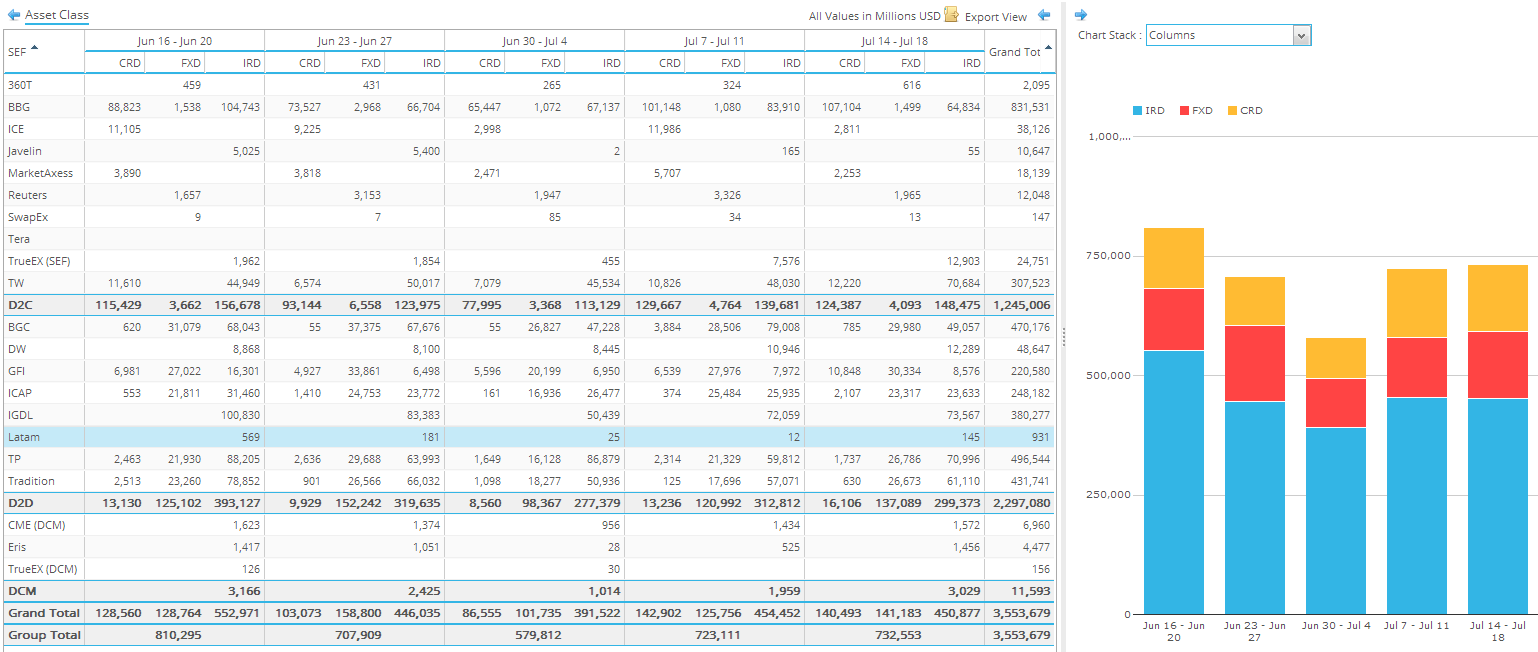Click the 360T row label
The width and height of the screenshot is (1538, 652).
[20, 85]
